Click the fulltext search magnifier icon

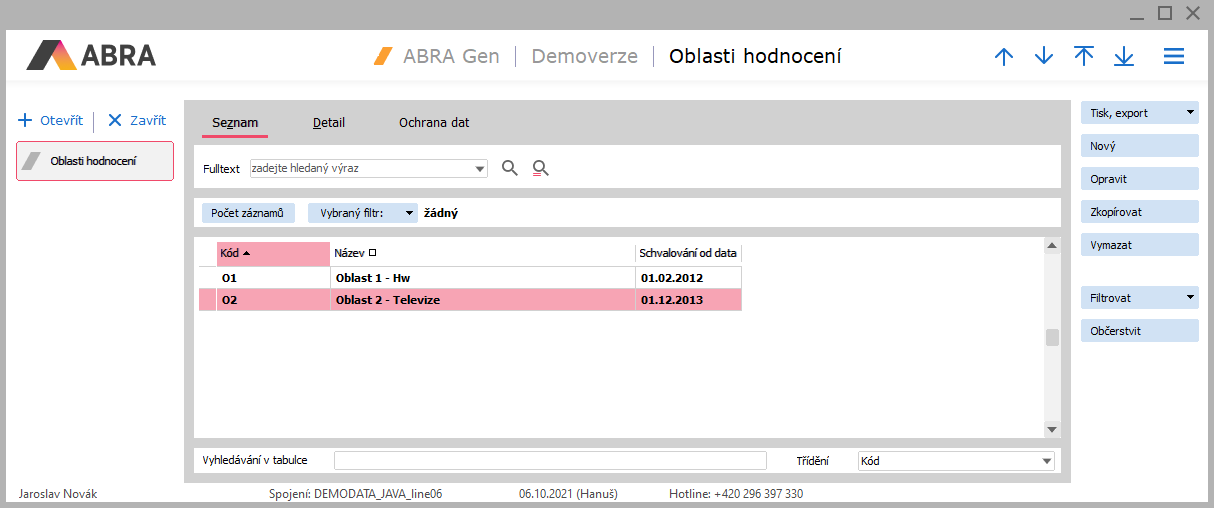(510, 168)
